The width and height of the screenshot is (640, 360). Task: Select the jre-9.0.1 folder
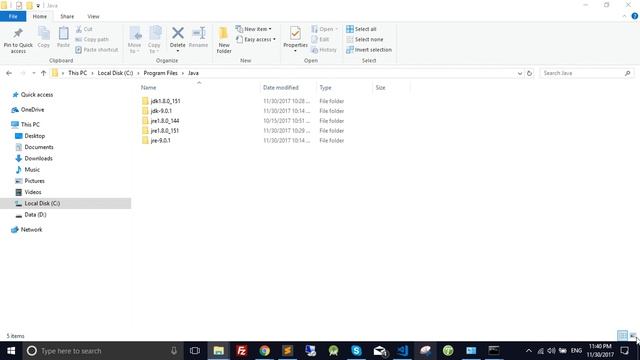click(x=160, y=140)
